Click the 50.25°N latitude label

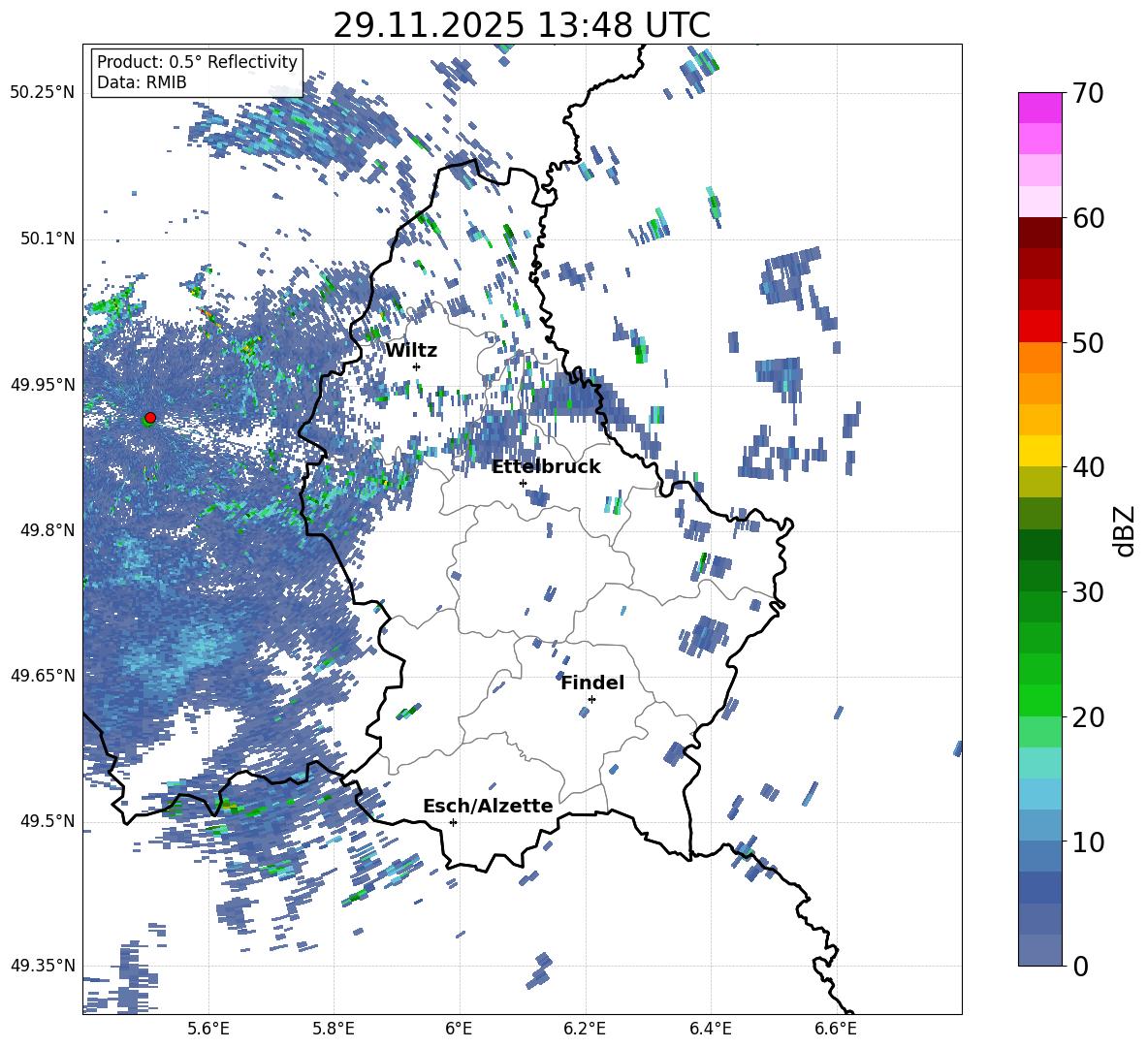pos(43,92)
